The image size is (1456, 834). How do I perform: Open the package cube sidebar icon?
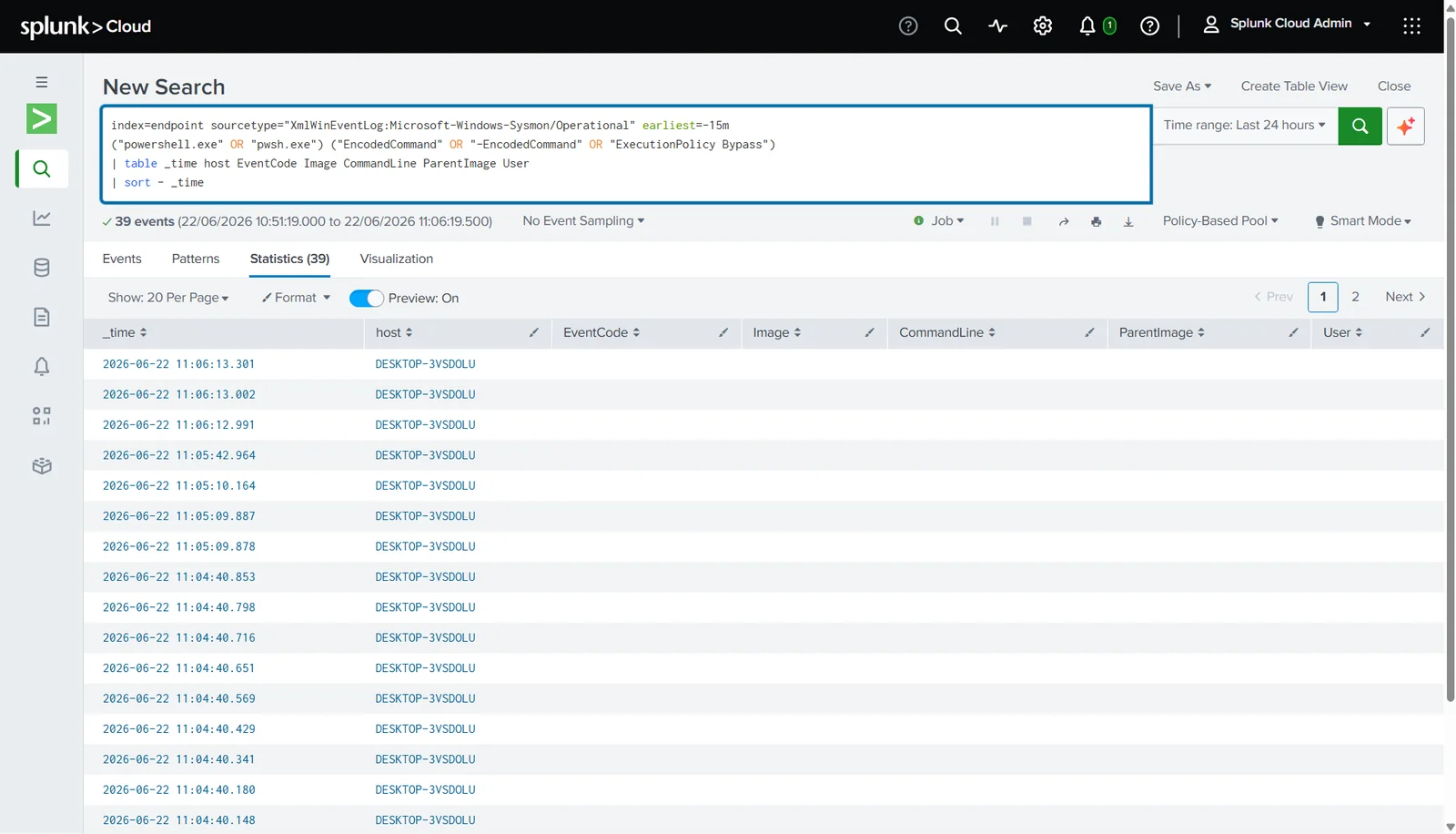42,465
